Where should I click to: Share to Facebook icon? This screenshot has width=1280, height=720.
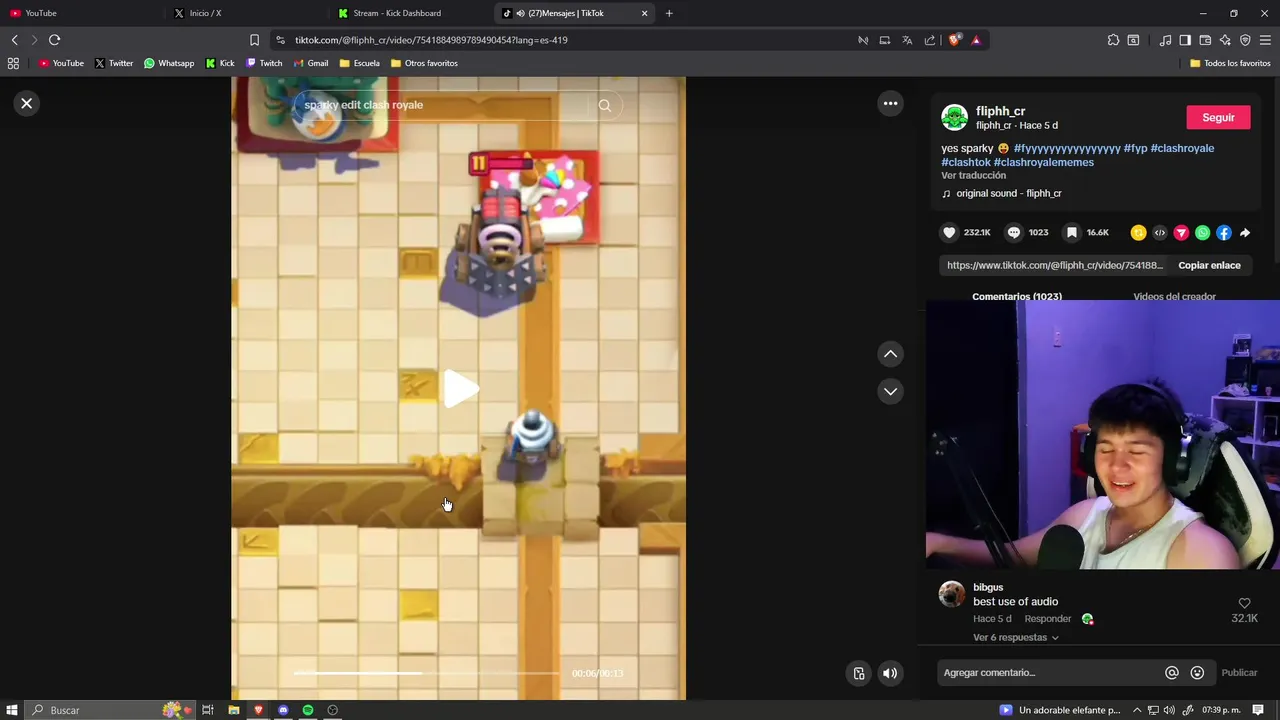(1223, 233)
